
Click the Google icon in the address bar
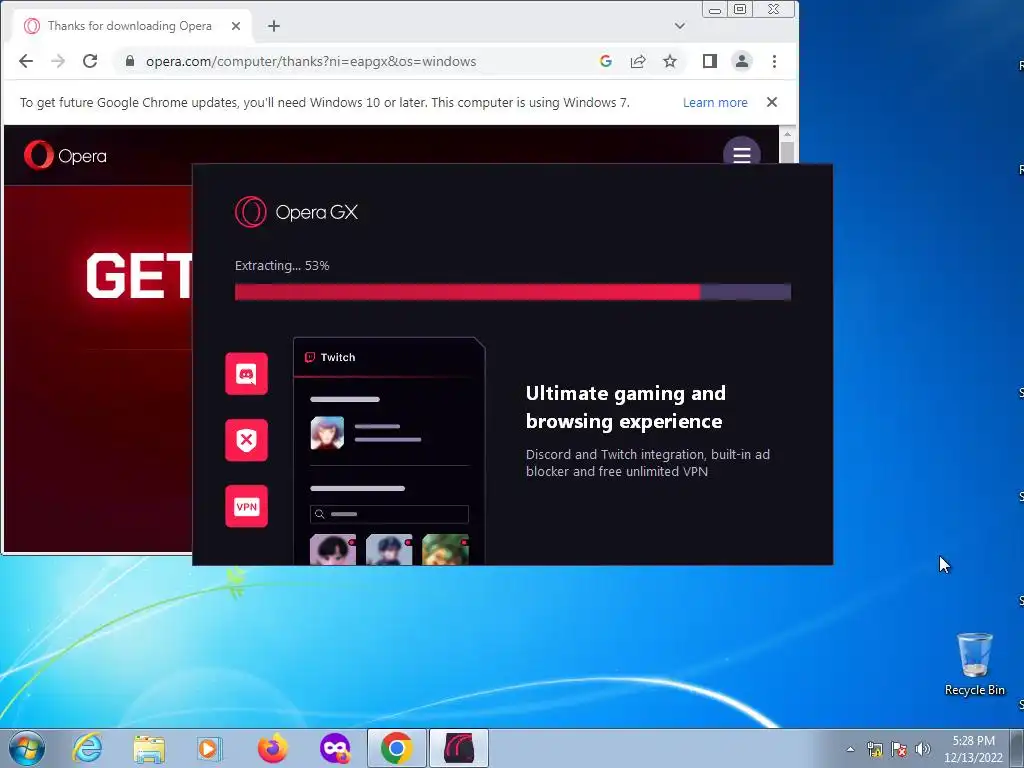[606, 61]
